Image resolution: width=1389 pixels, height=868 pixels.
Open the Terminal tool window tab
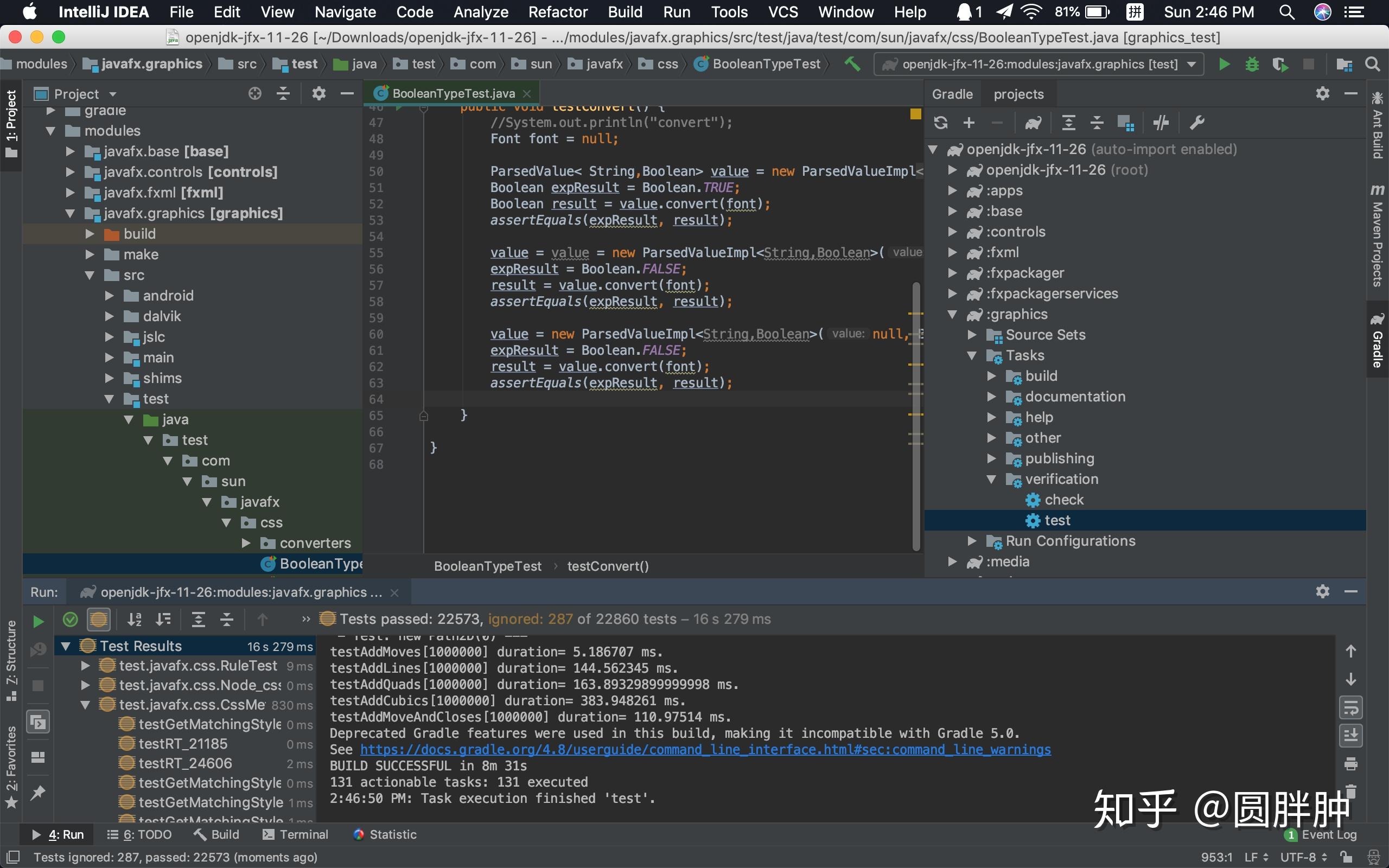(296, 835)
